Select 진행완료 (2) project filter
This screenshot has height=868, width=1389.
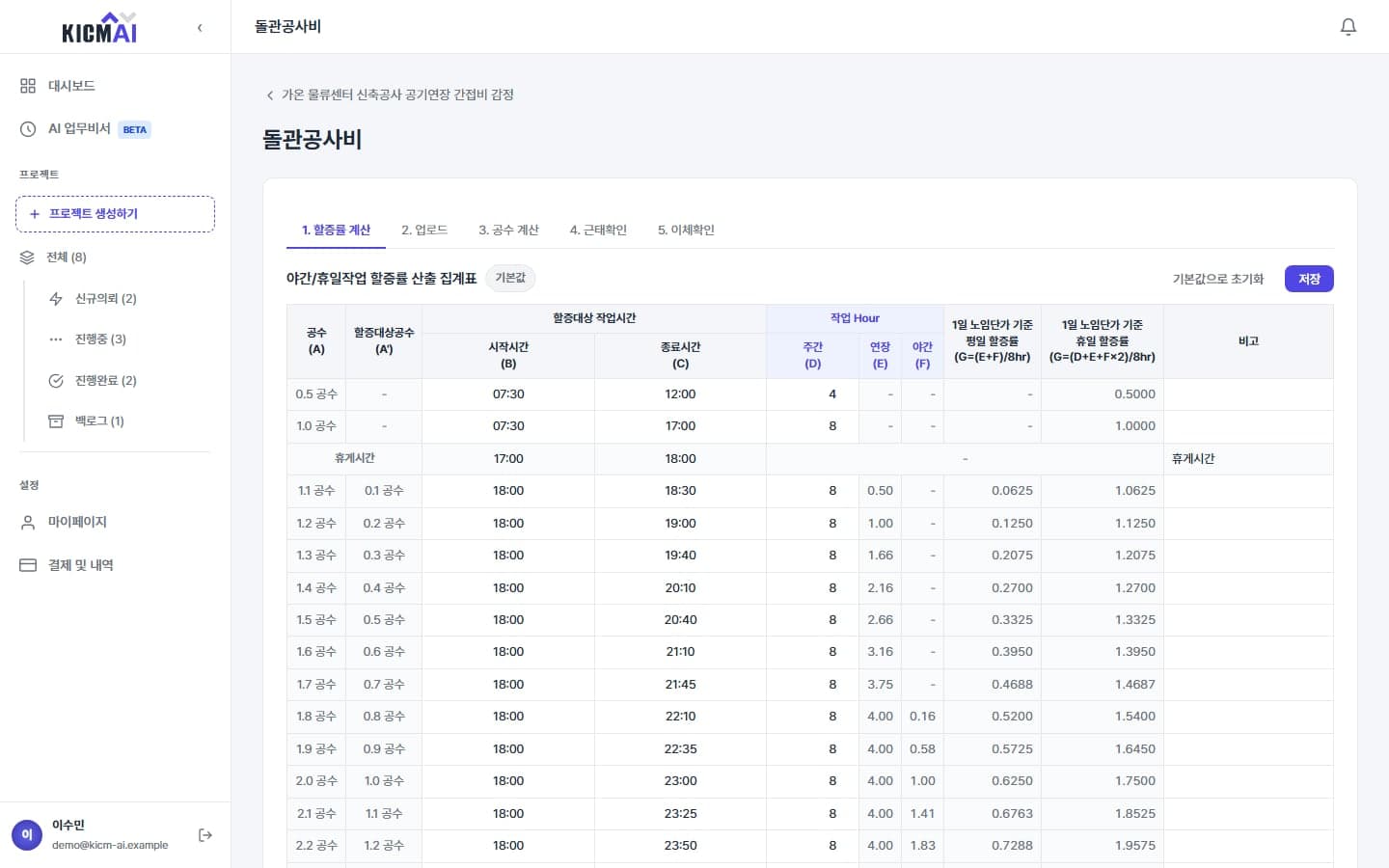coord(106,381)
